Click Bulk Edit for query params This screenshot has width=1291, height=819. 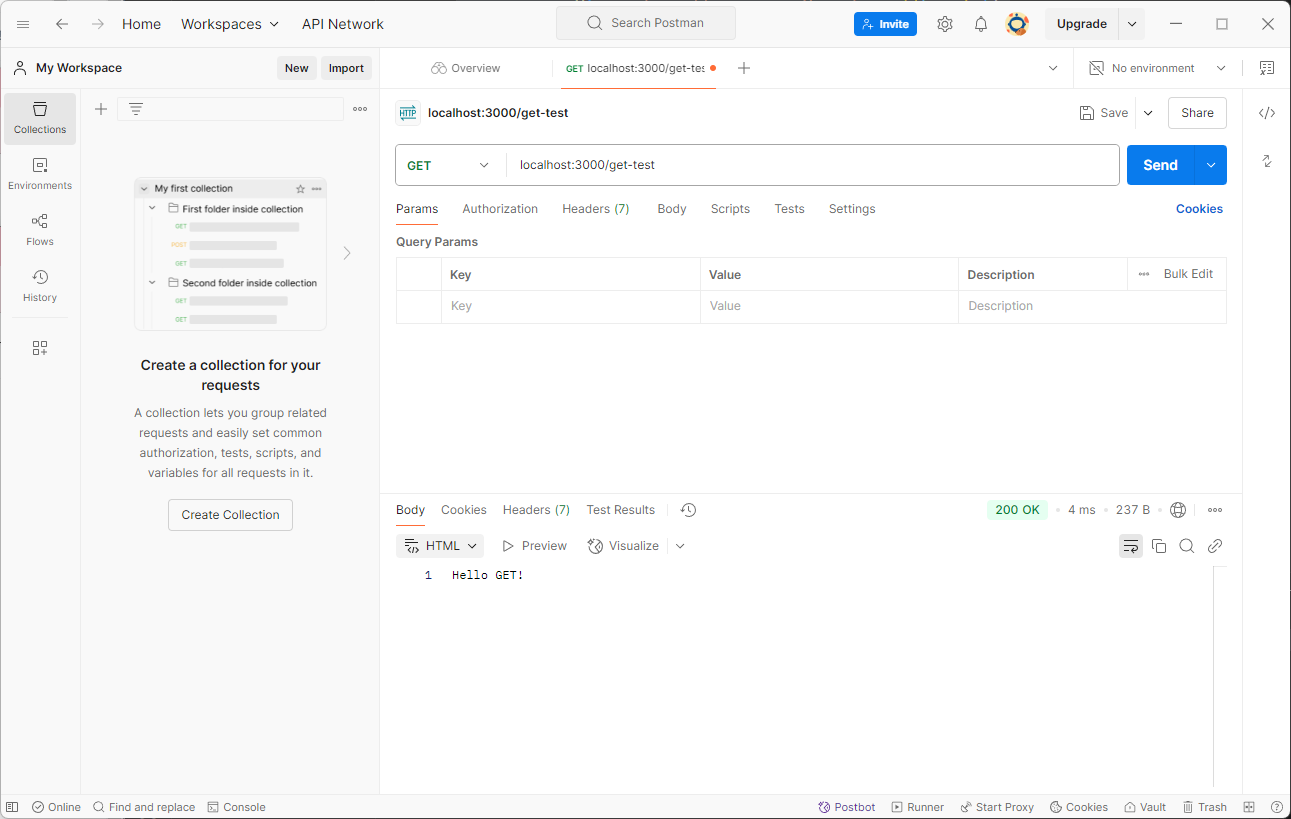[1188, 274]
